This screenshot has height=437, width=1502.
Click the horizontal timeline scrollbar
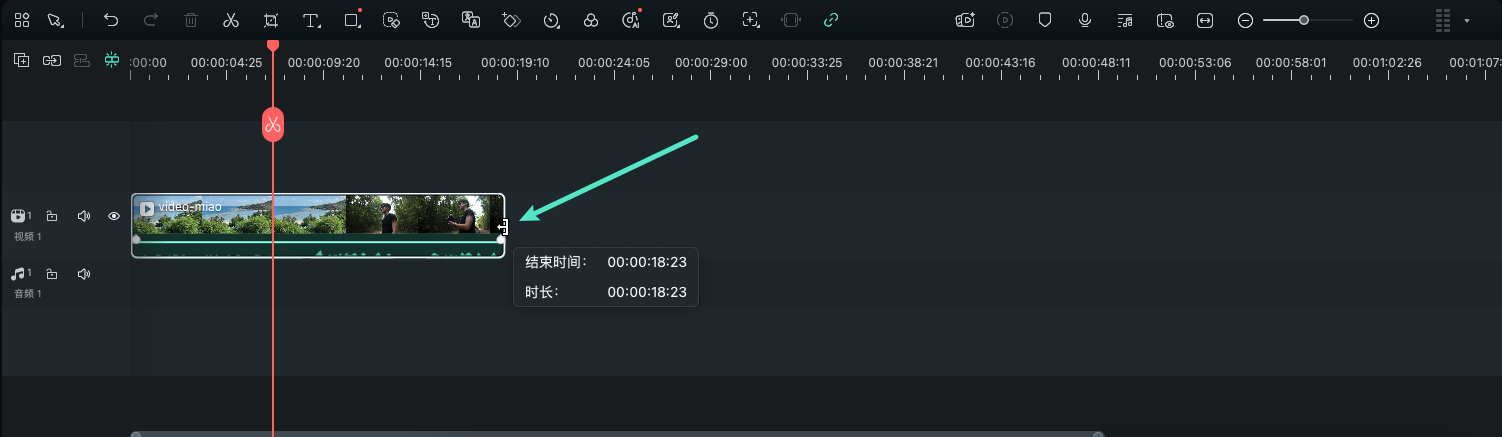click(617, 434)
